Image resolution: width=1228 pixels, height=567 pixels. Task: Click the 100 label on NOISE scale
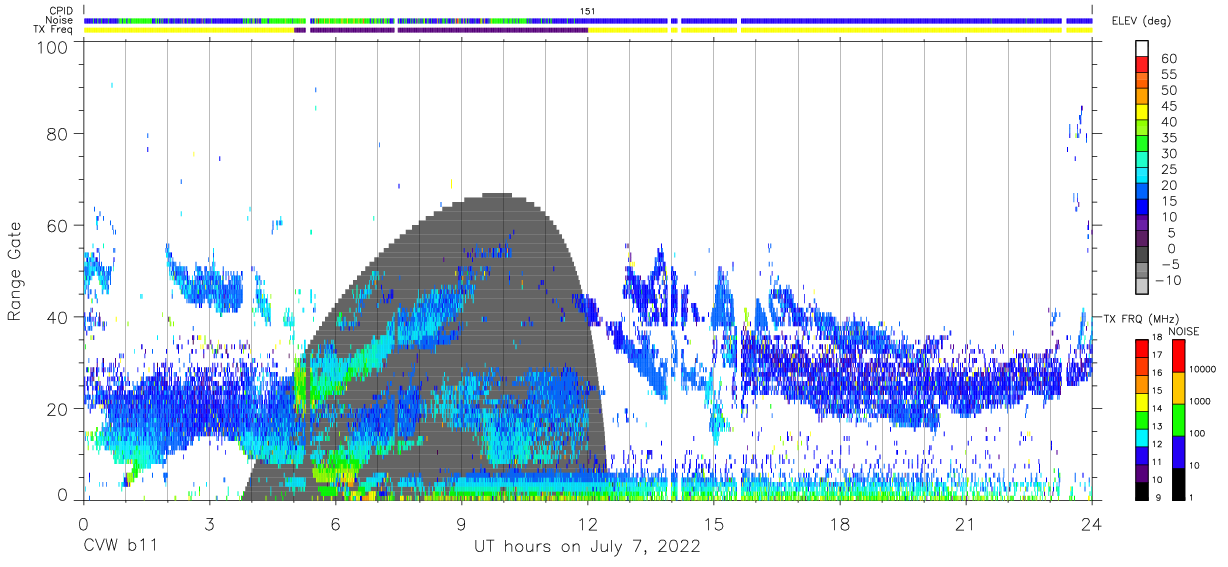(1196, 433)
